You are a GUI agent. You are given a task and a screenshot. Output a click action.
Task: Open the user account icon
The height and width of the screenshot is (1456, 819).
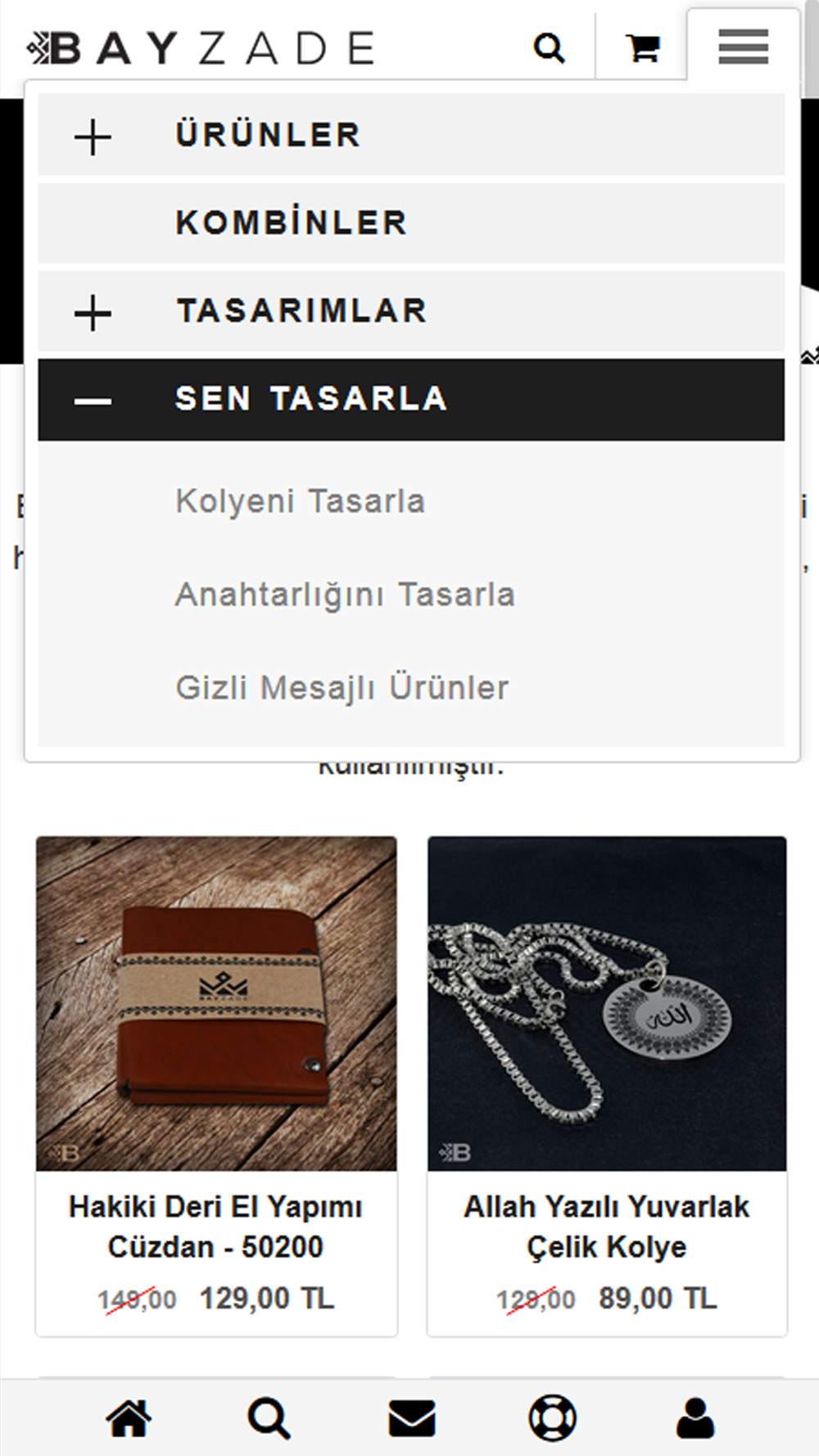point(695,1418)
